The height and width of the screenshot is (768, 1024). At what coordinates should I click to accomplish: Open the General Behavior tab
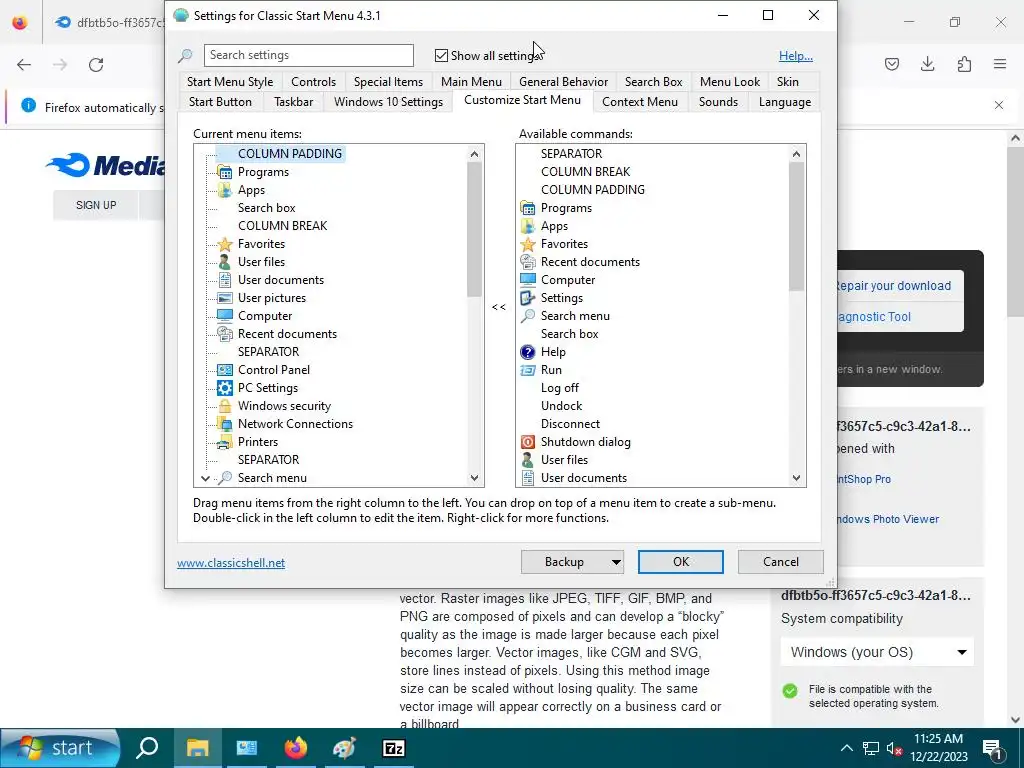click(564, 82)
